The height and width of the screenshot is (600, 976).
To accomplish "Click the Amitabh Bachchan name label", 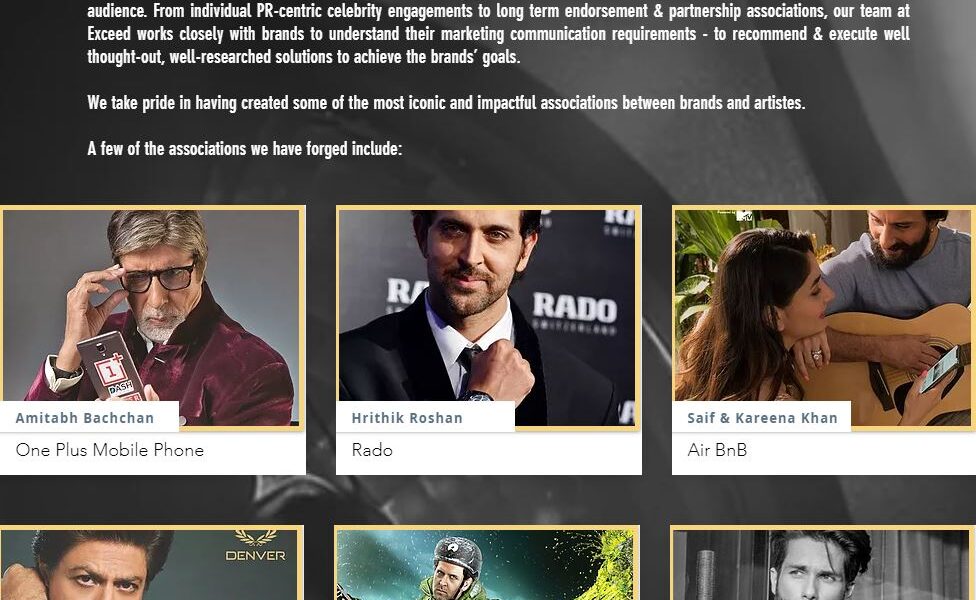I will click(x=85, y=418).
